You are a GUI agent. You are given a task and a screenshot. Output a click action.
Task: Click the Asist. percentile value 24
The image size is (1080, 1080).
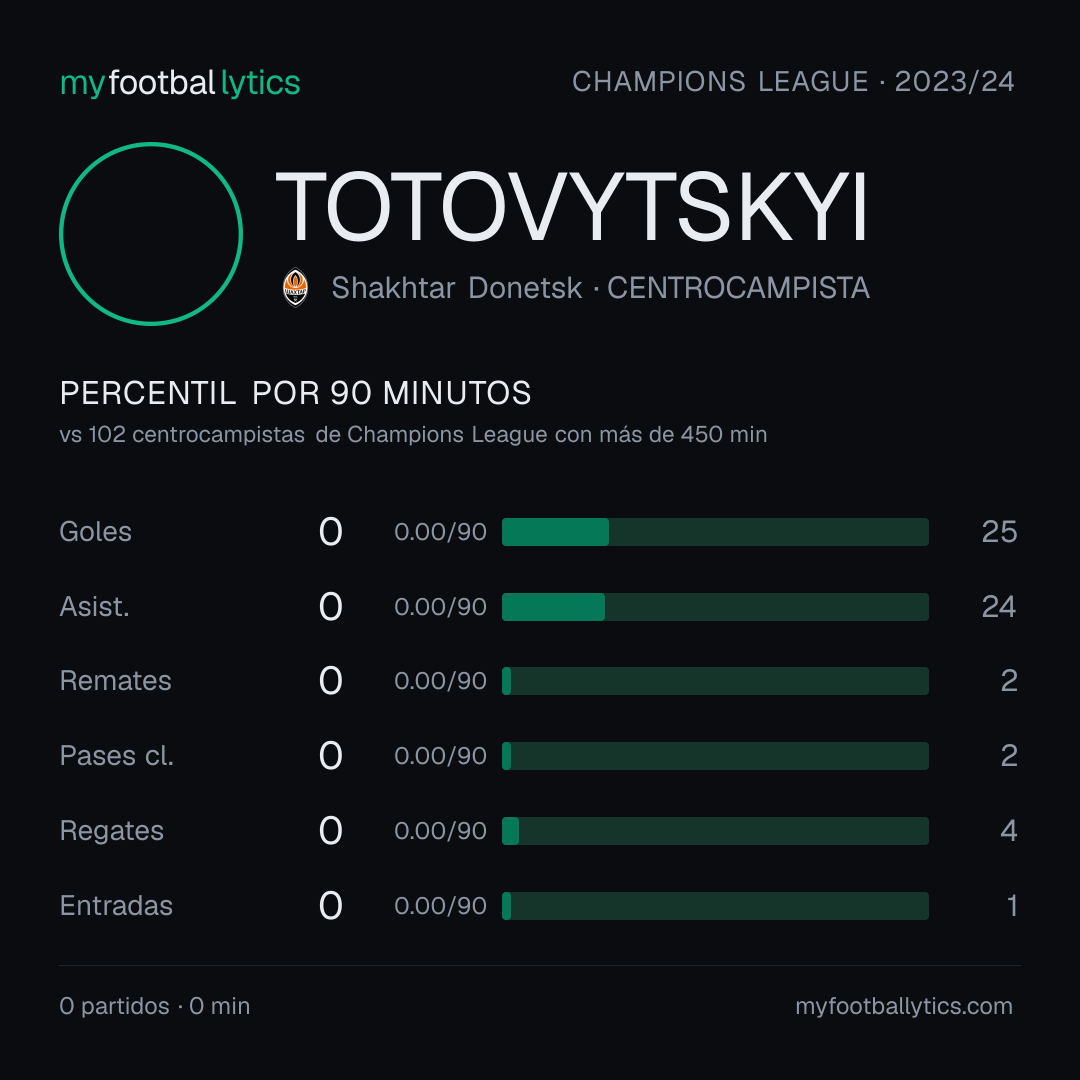pyautogui.click(x=999, y=607)
